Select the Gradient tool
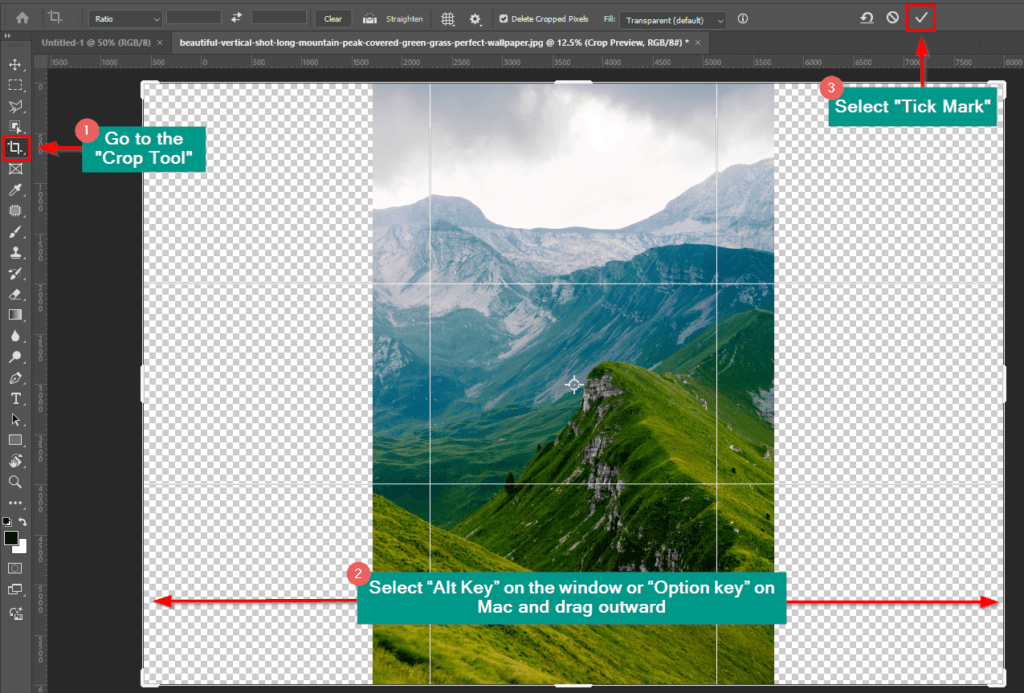The width and height of the screenshot is (1024, 693). 14,314
